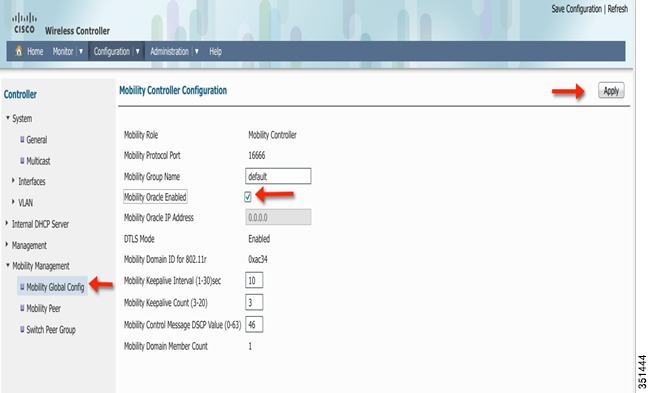649x393 pixels.
Task: Click bullet icon beside Multicast
Action: [x=22, y=160]
